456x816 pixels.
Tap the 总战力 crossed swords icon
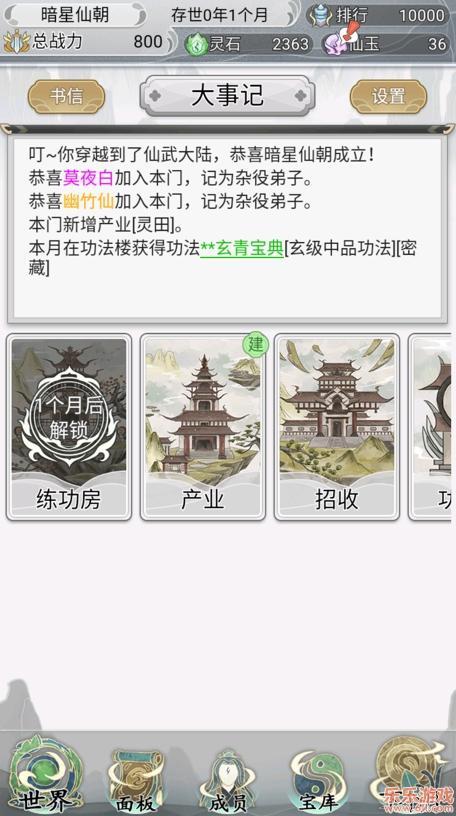pos(17,42)
